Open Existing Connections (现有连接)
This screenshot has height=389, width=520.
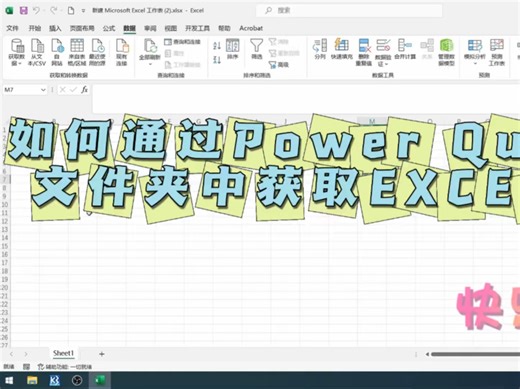[122, 52]
